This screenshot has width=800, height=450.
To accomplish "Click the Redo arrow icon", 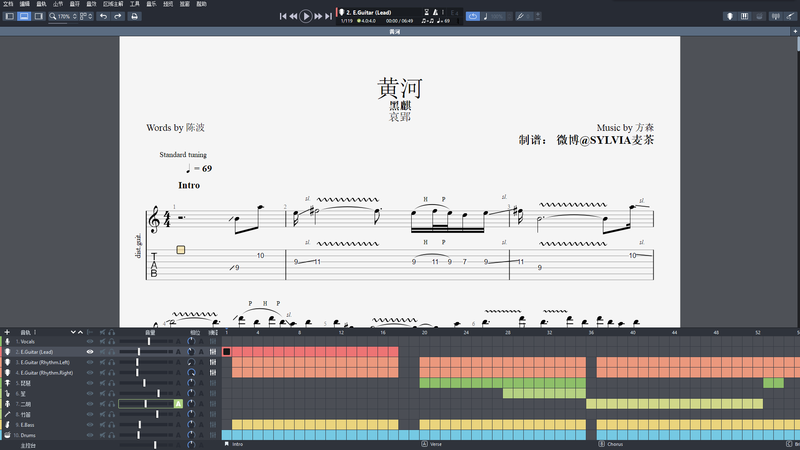I will (118, 16).
